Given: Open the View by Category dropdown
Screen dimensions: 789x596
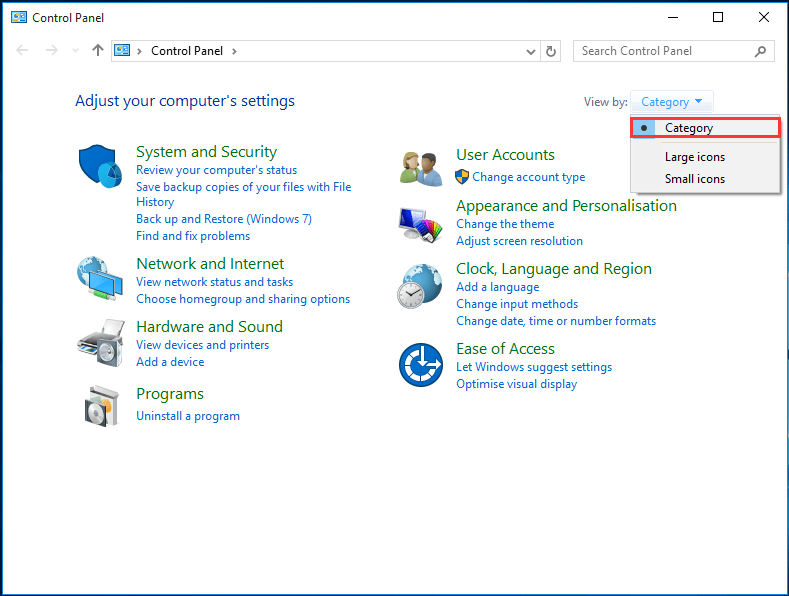Looking at the screenshot, I should (671, 102).
